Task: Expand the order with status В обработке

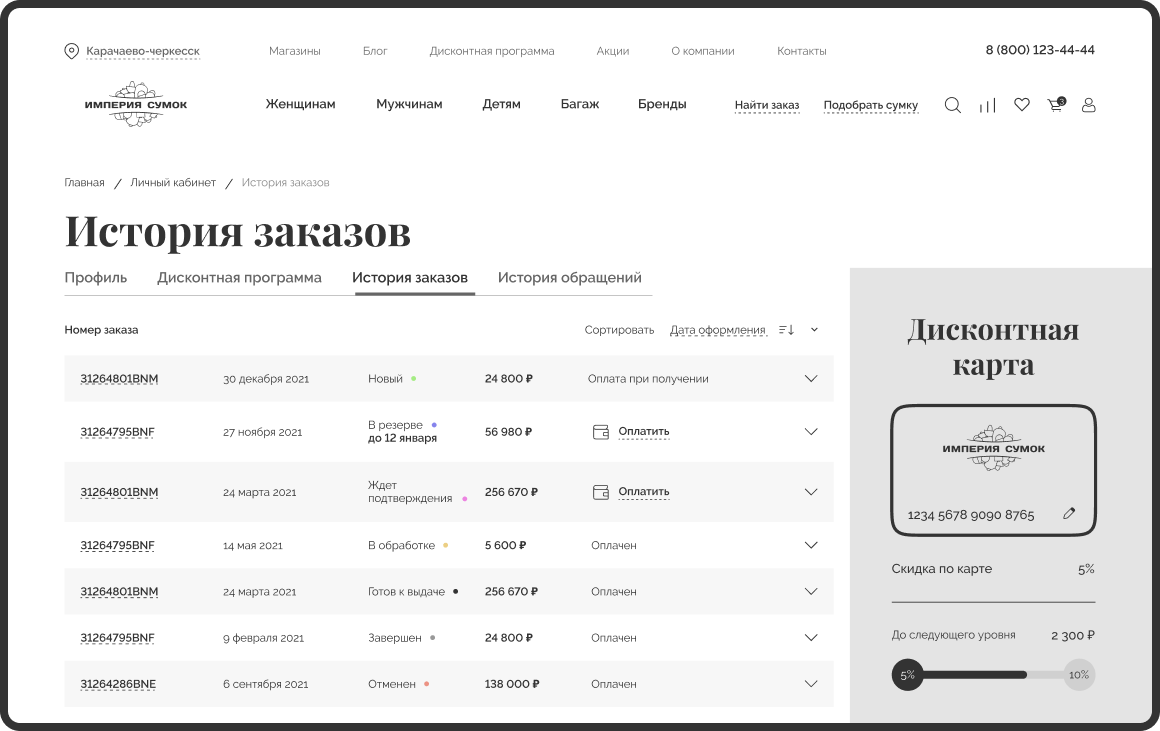Action: coord(811,545)
